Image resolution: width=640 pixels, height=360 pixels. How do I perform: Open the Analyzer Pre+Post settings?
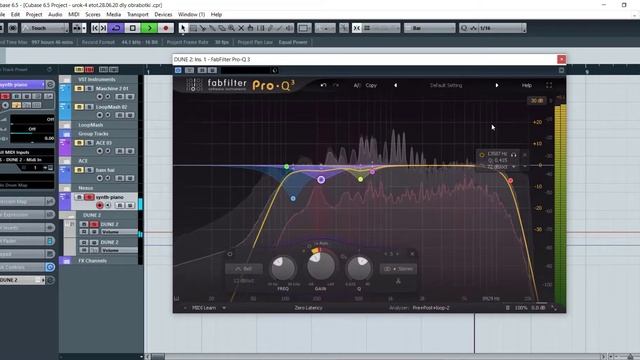coord(431,308)
